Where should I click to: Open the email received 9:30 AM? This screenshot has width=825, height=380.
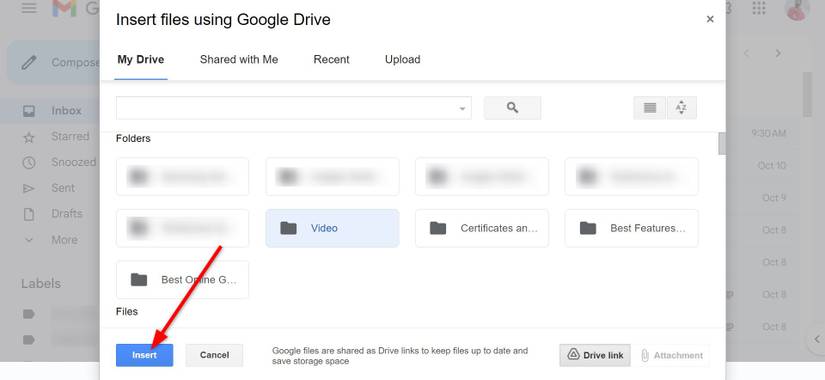click(769, 134)
